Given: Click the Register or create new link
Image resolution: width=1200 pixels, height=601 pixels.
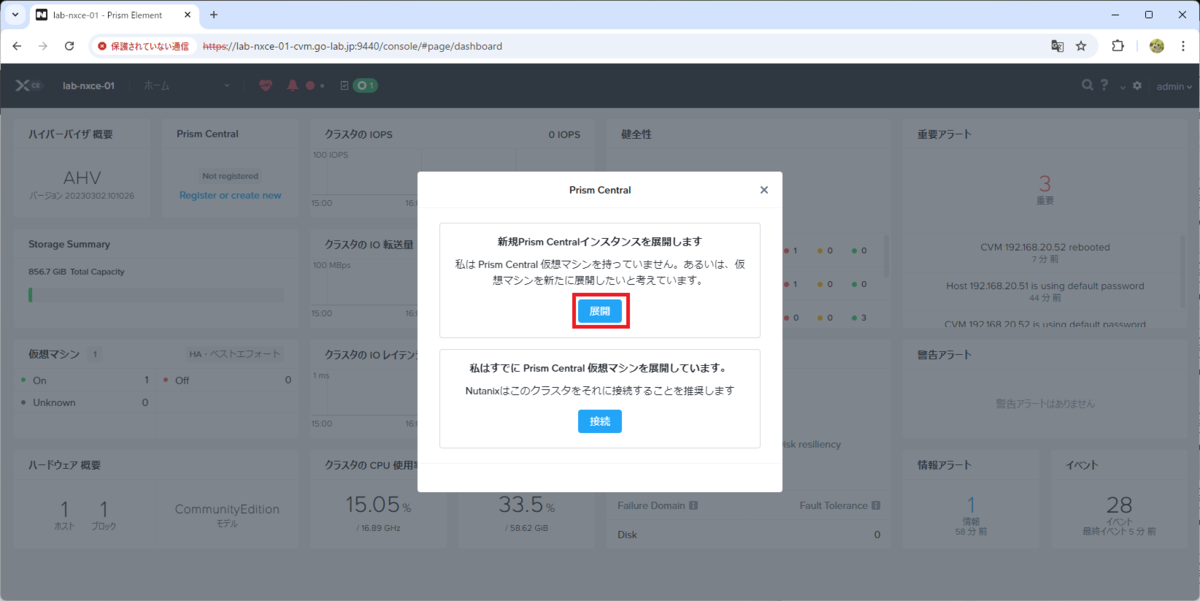Looking at the screenshot, I should (230, 195).
